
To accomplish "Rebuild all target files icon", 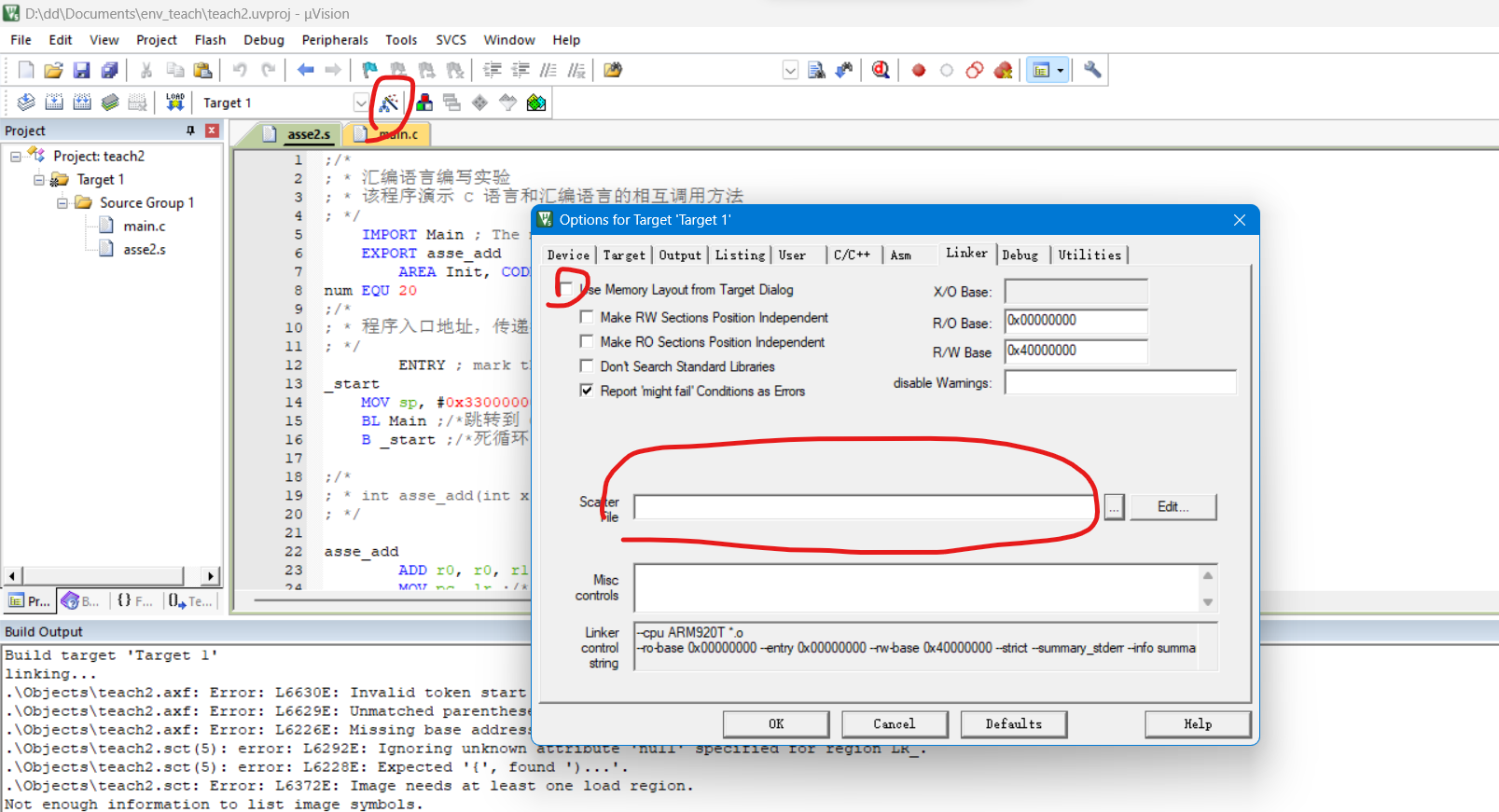I will (x=82, y=103).
